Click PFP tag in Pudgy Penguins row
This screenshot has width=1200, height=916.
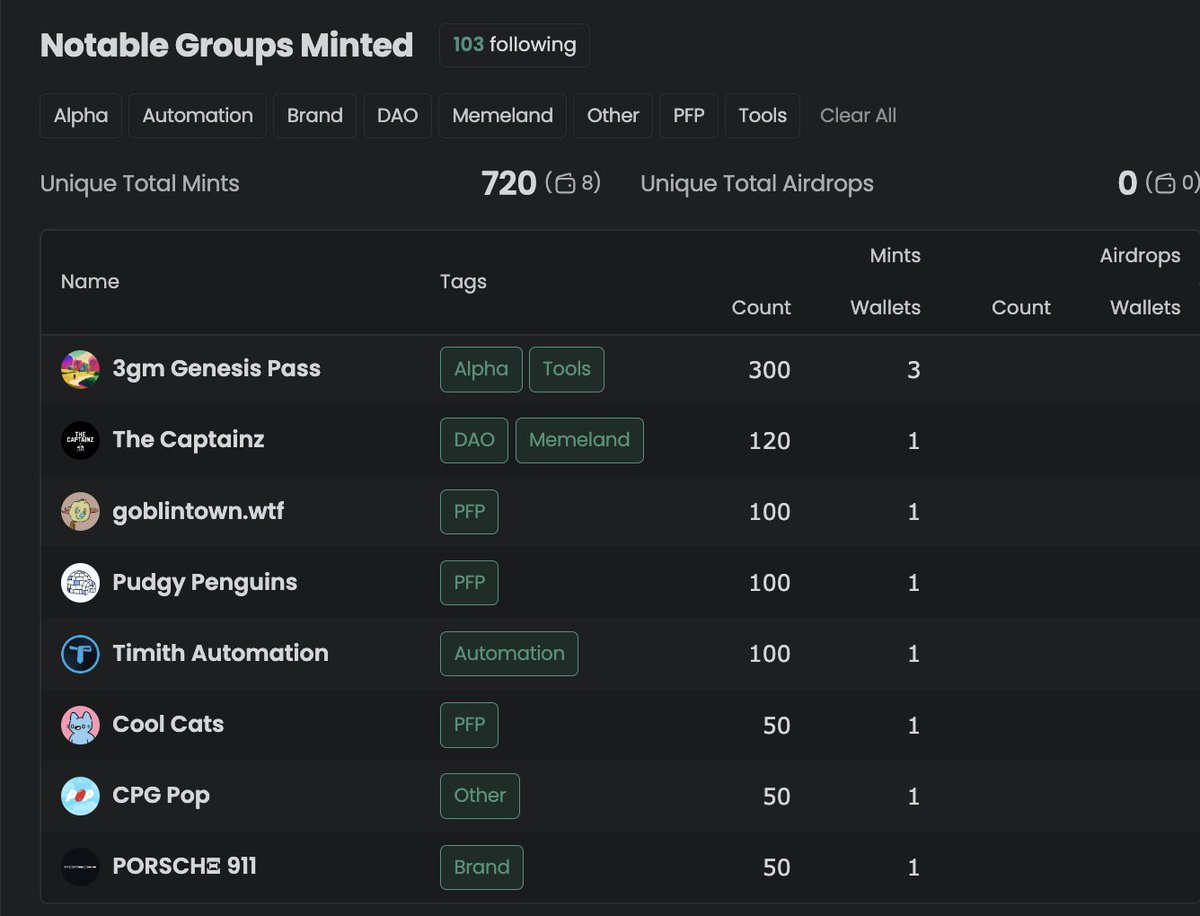tap(469, 583)
